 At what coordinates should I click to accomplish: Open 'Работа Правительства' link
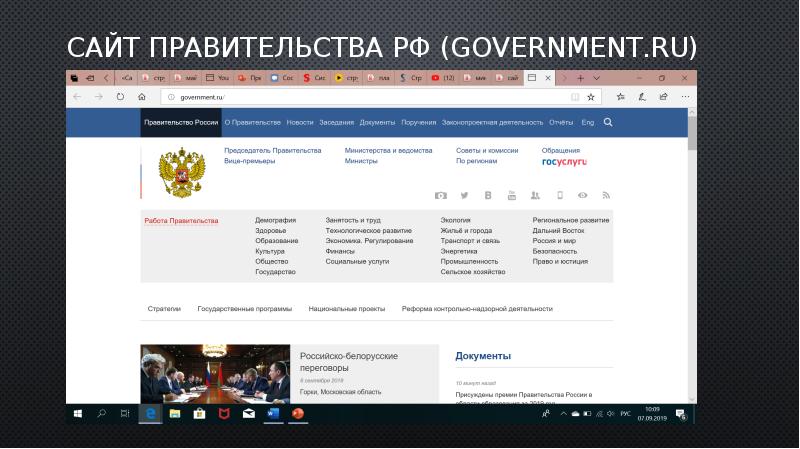181,220
